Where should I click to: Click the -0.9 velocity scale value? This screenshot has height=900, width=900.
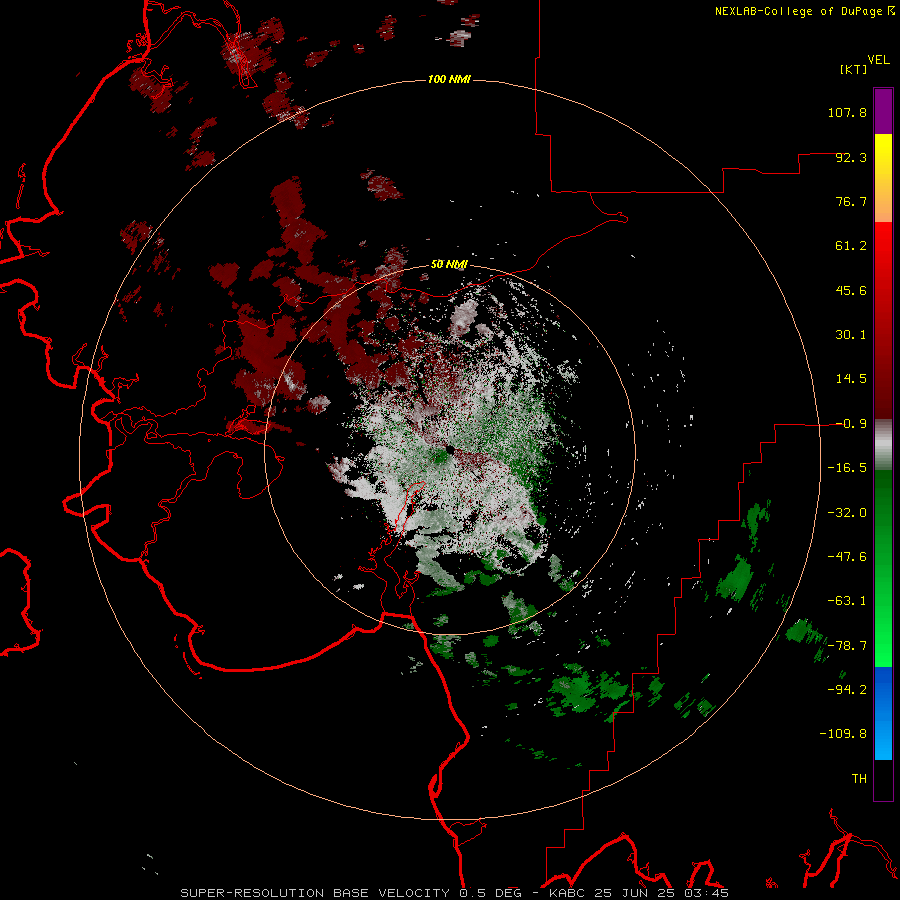(851, 424)
